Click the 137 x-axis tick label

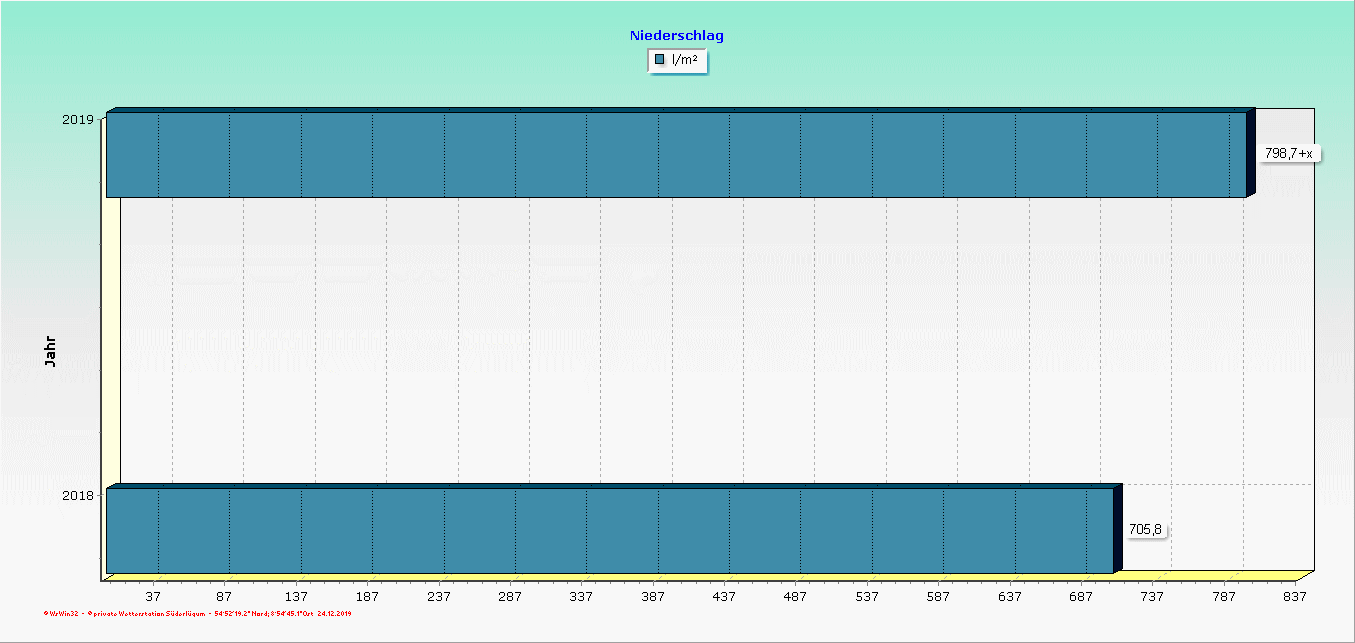pos(296,596)
